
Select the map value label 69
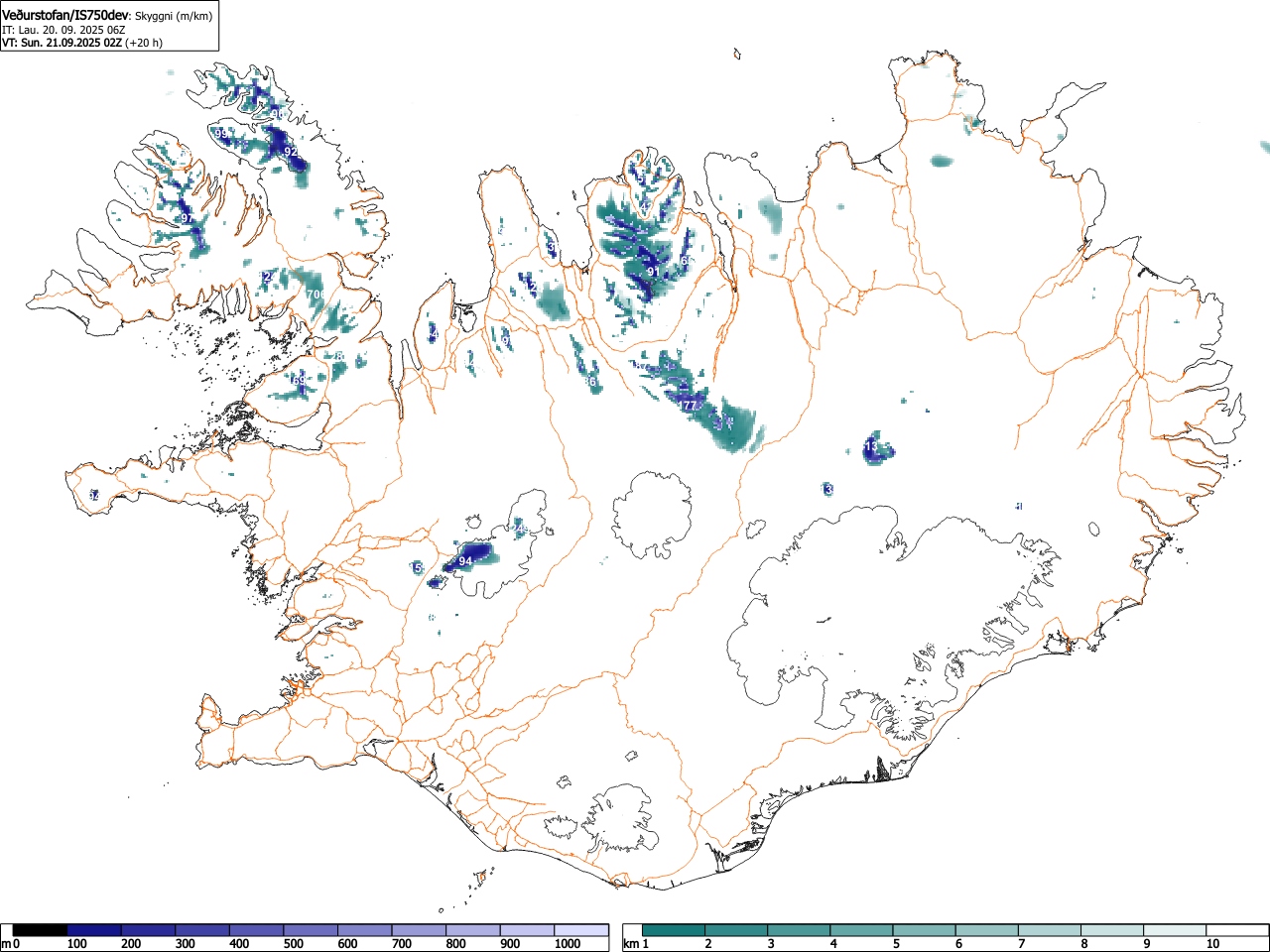pyautogui.click(x=300, y=381)
